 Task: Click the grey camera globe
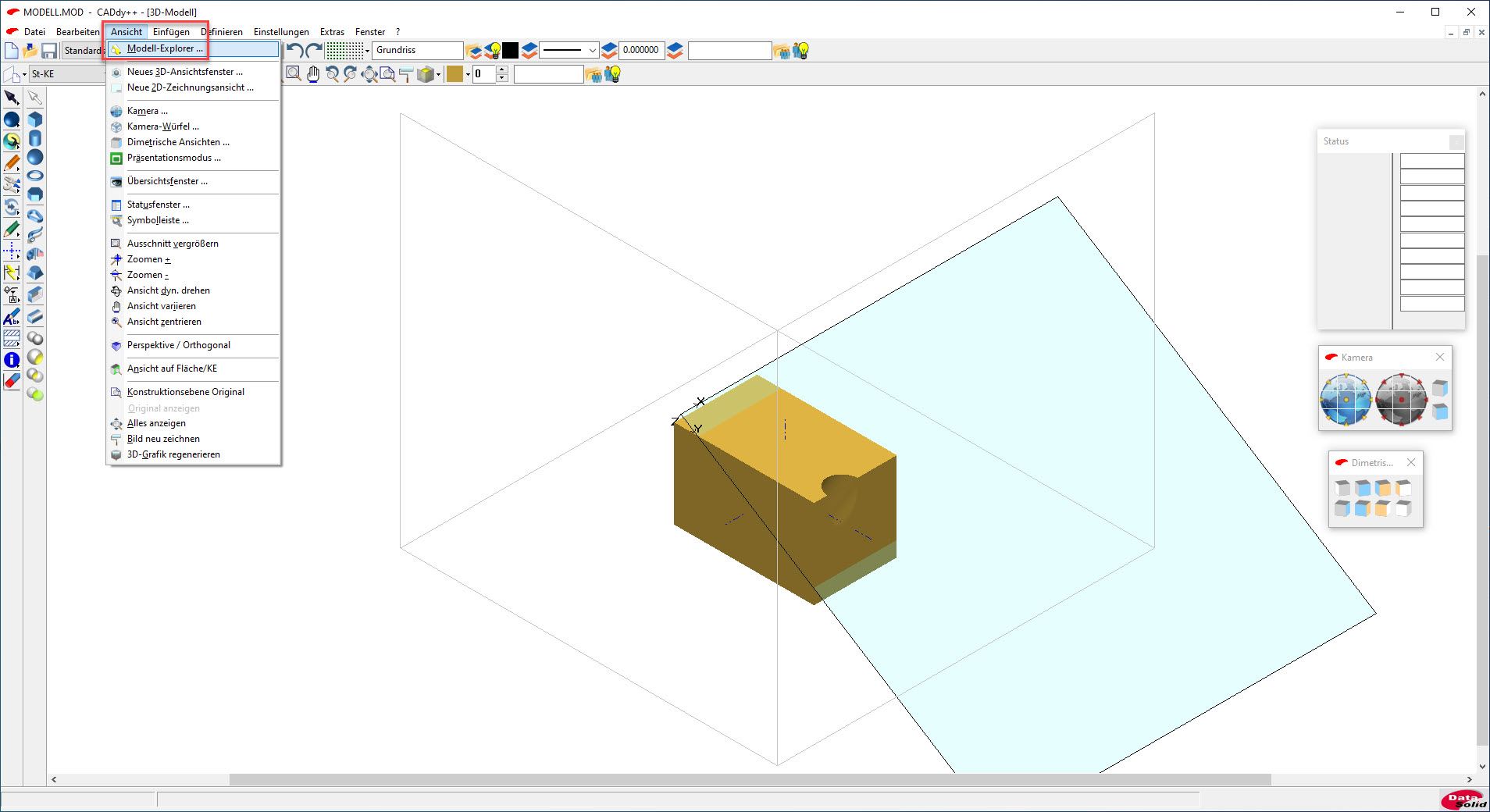point(1401,399)
